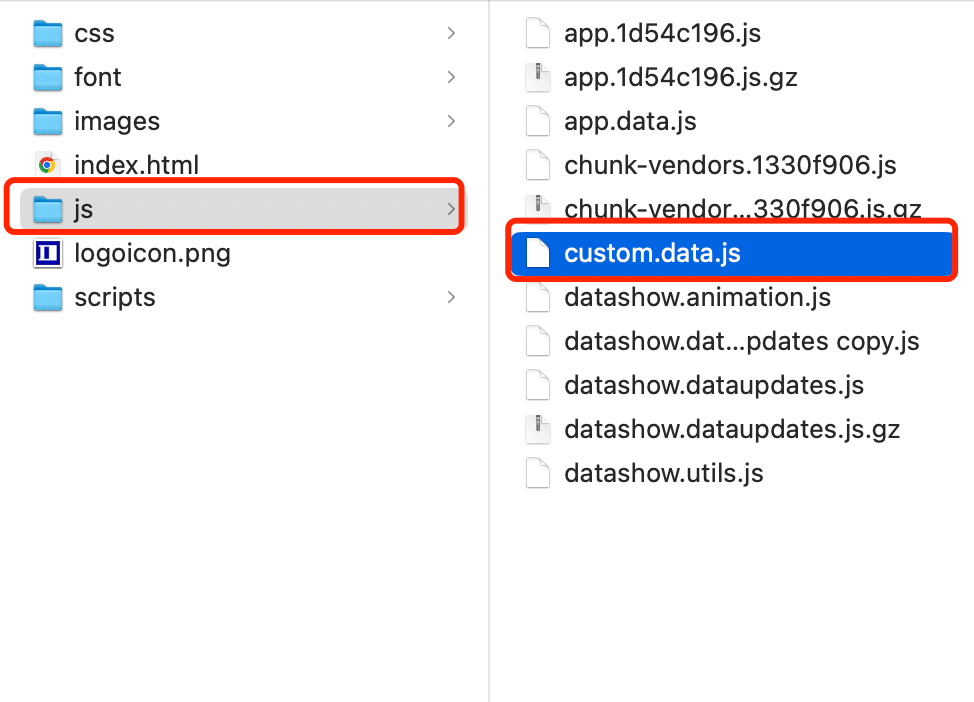The width and height of the screenshot is (974, 702).
Task: Click the logoicon.png image thumbnail icon
Action: point(47,254)
